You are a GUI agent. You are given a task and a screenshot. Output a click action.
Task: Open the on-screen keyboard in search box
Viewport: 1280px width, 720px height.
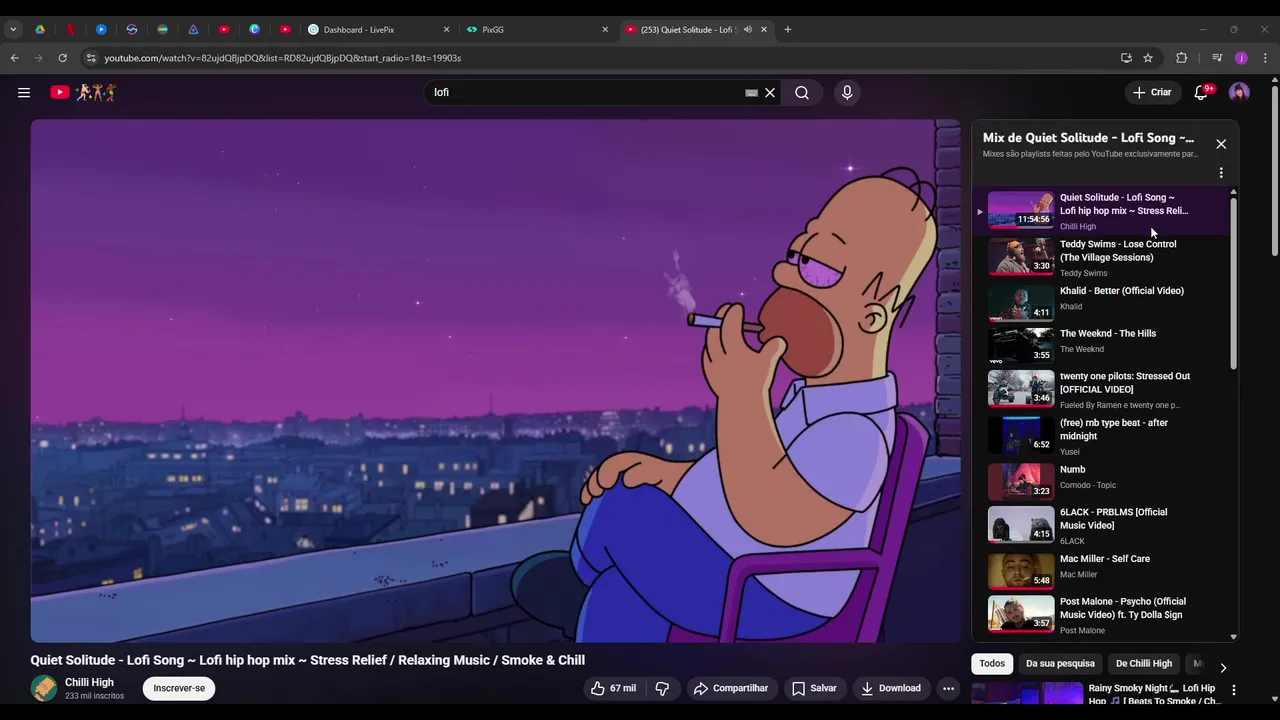[751, 92]
